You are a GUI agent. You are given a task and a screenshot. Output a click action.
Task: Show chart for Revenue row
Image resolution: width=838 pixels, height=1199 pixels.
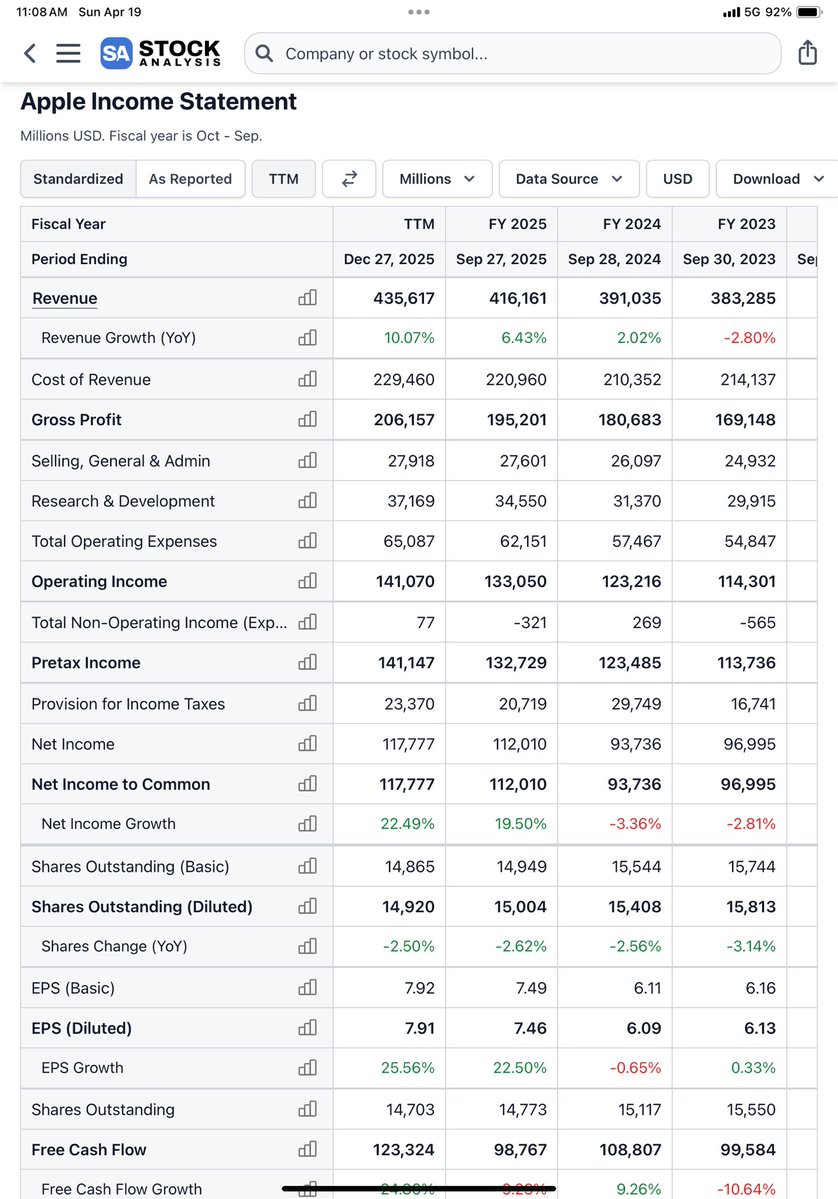point(307,297)
